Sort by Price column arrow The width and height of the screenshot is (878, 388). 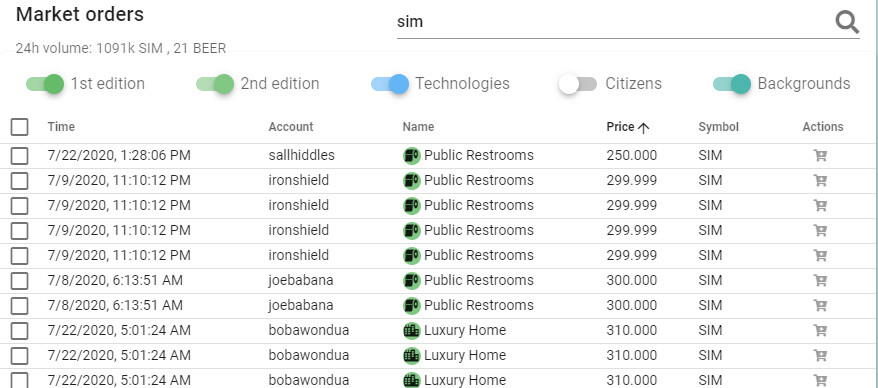(643, 128)
